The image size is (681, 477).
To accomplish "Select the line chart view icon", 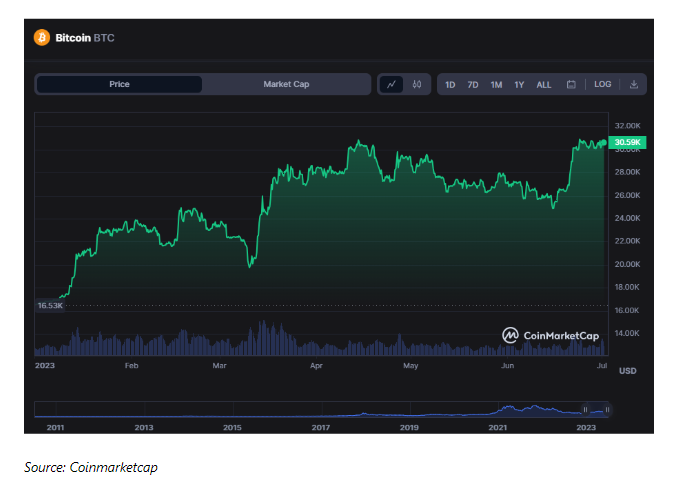I will pos(391,84).
